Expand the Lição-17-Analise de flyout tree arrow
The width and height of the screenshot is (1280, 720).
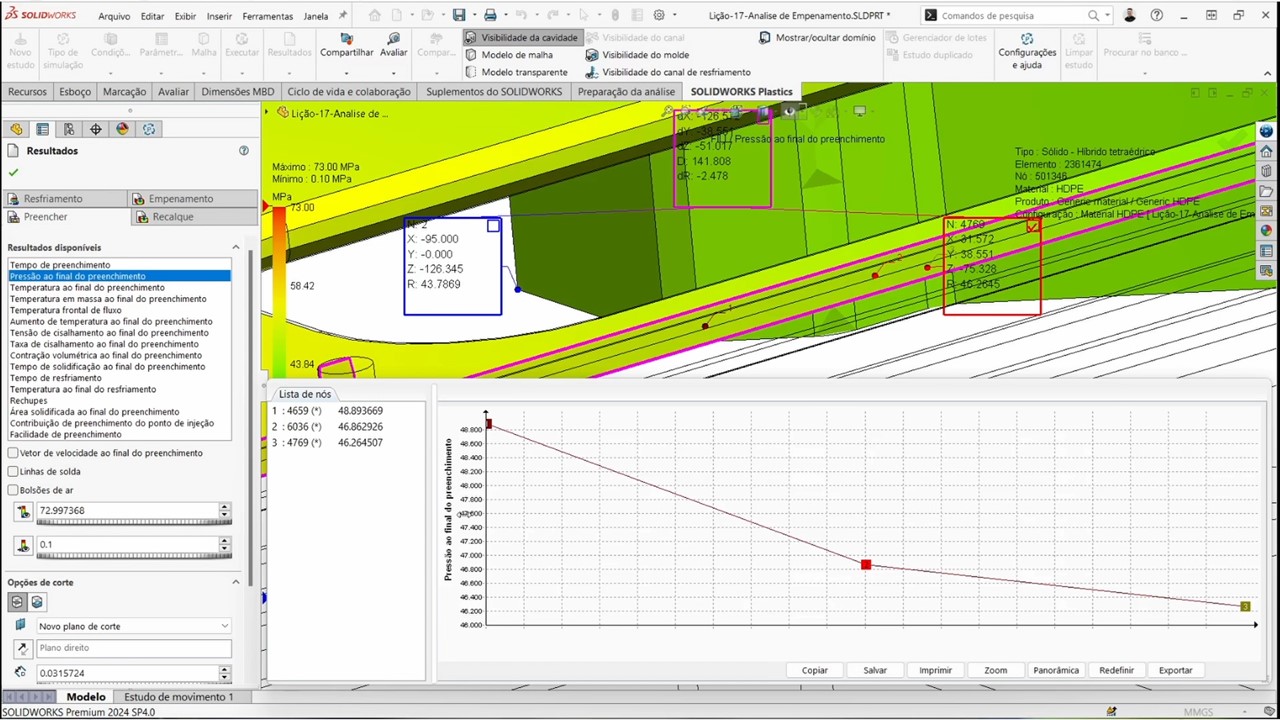268,113
